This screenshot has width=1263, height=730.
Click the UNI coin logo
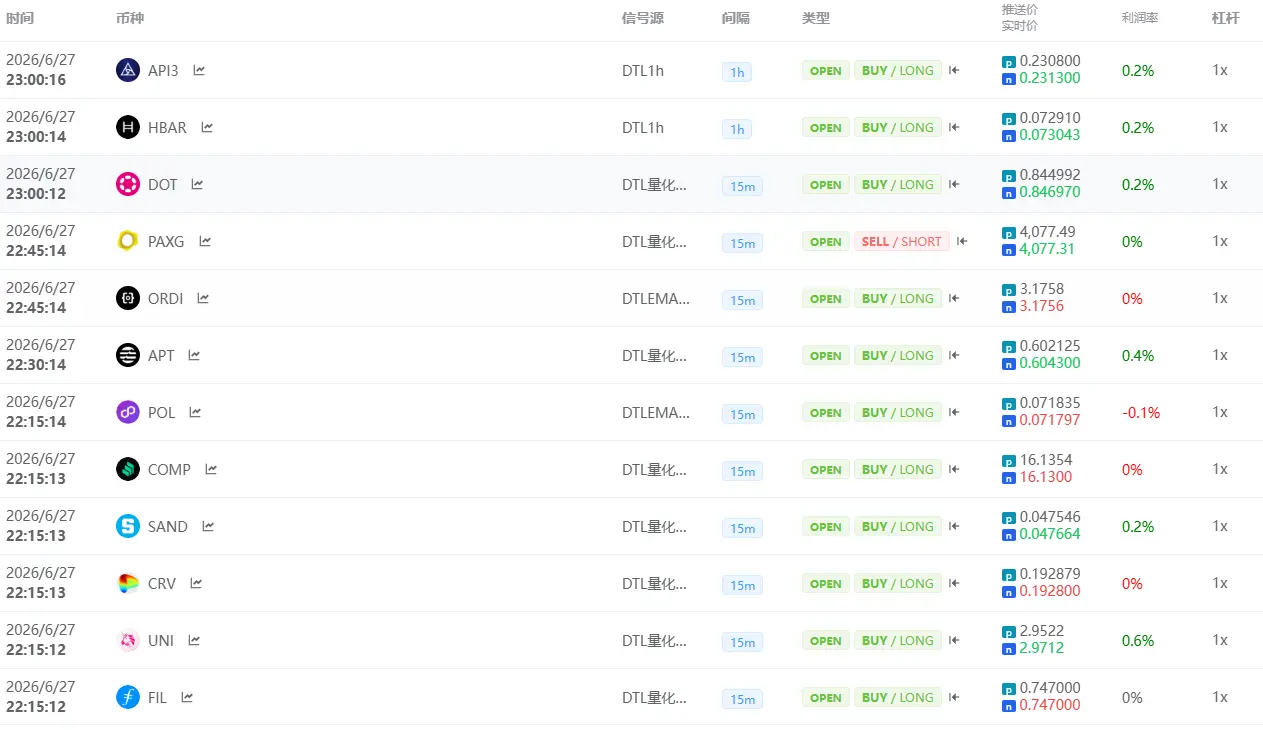tap(128, 640)
